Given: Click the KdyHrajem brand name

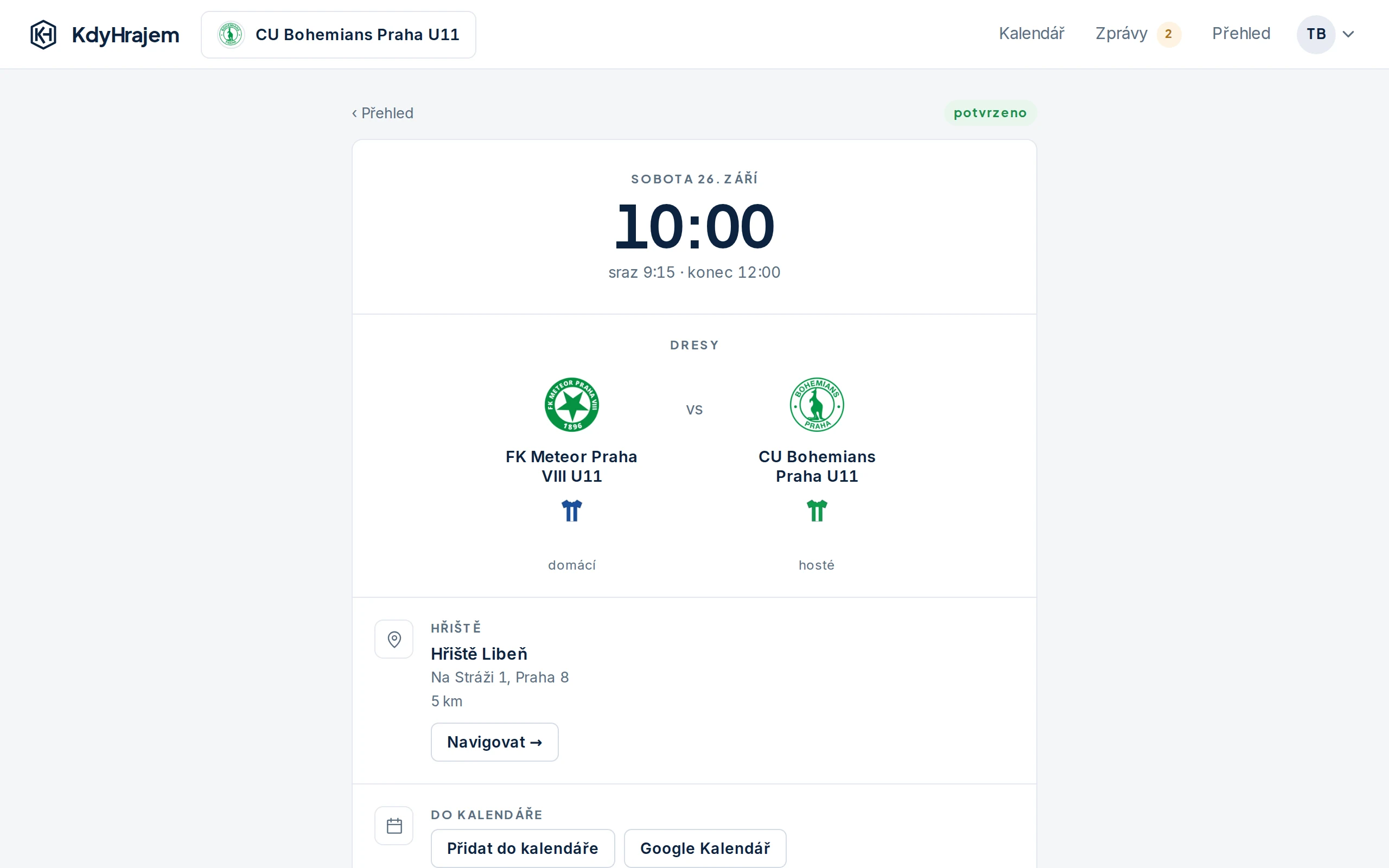Looking at the screenshot, I should tap(125, 35).
